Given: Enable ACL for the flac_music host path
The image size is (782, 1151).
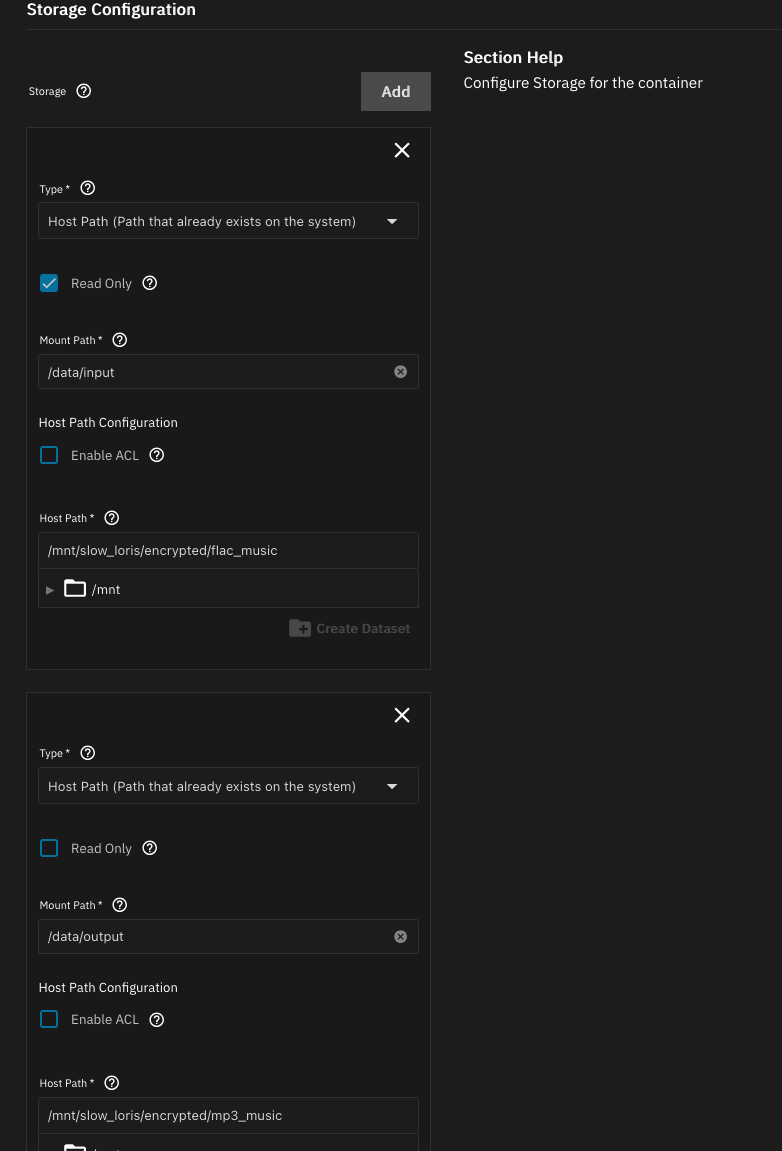Looking at the screenshot, I should coord(49,455).
